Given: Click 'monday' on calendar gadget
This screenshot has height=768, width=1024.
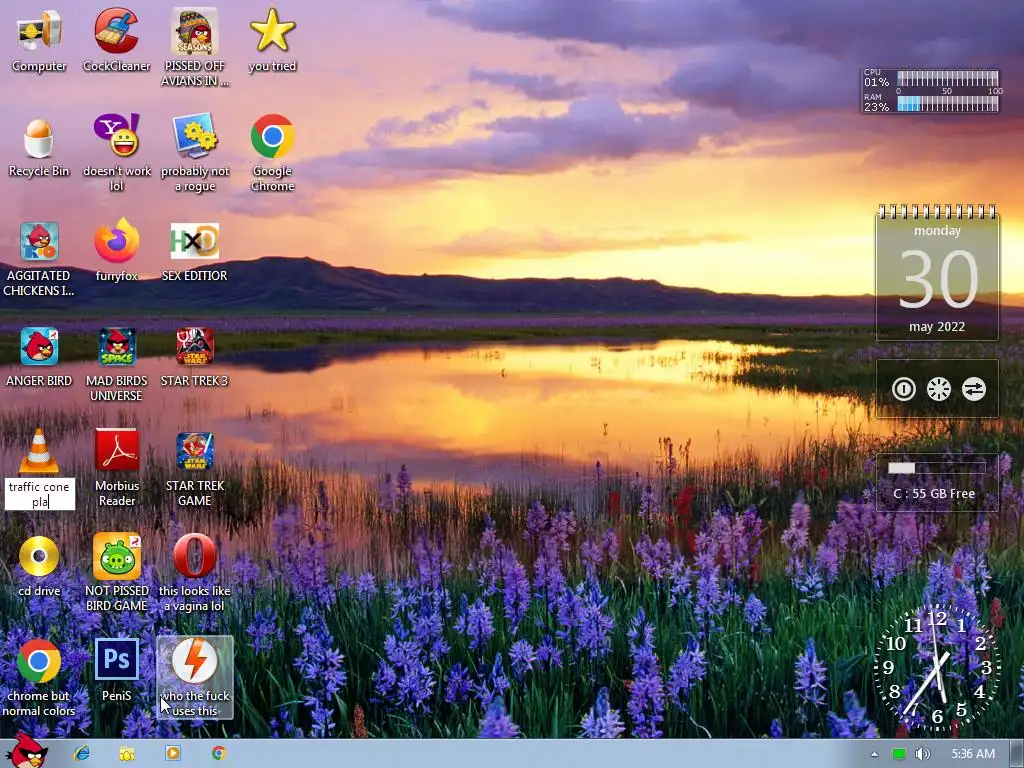Looking at the screenshot, I should tap(937, 231).
